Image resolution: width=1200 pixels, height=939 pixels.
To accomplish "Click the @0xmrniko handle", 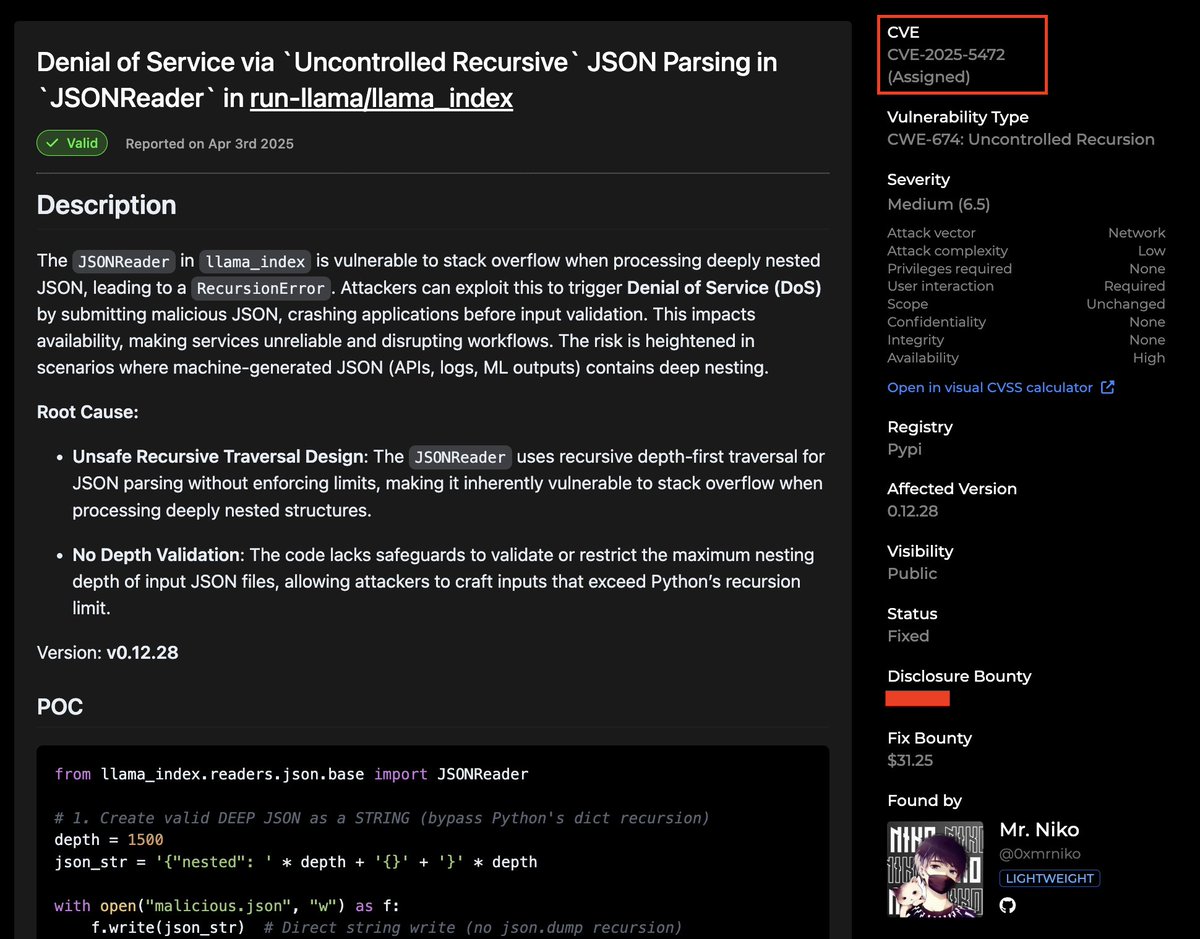I will [1040, 854].
